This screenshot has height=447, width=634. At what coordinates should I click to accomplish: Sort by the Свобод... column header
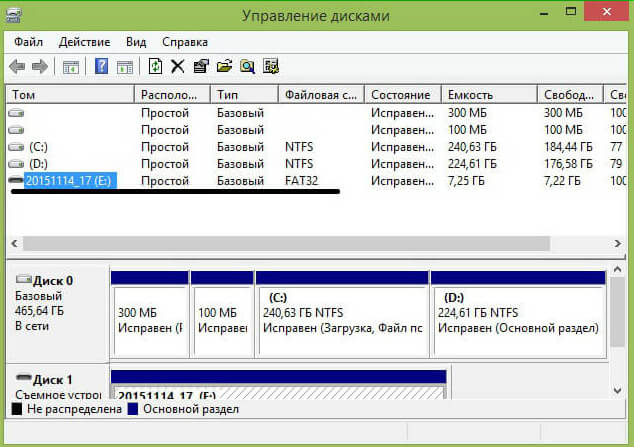[571, 95]
